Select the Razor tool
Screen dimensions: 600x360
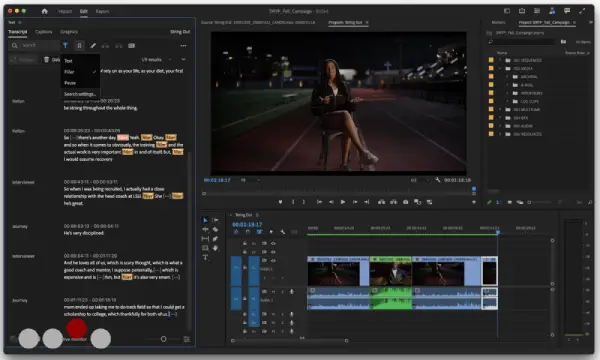coord(215,230)
